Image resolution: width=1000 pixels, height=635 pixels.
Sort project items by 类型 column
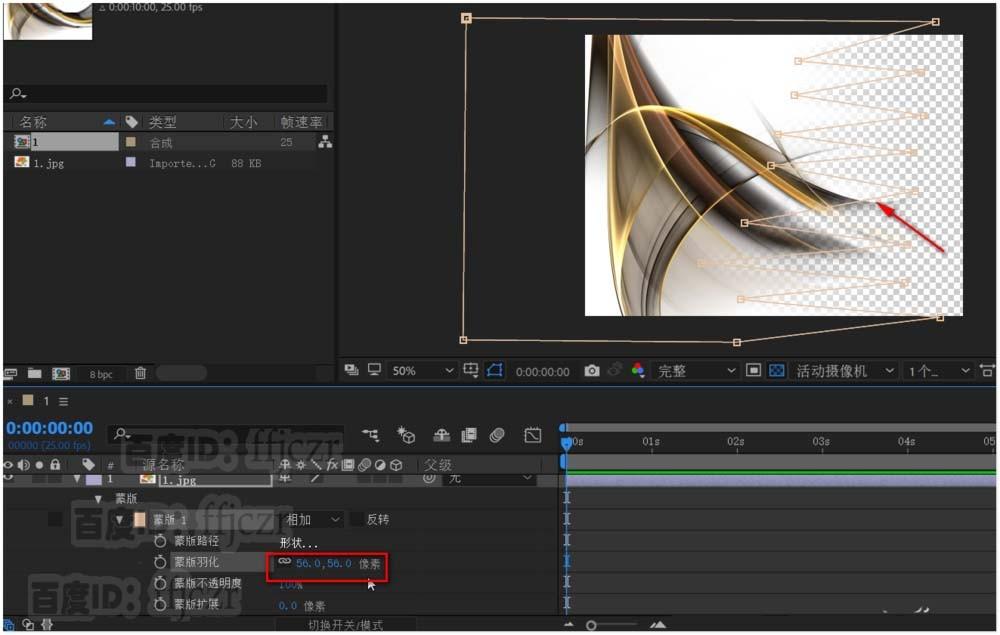point(163,122)
